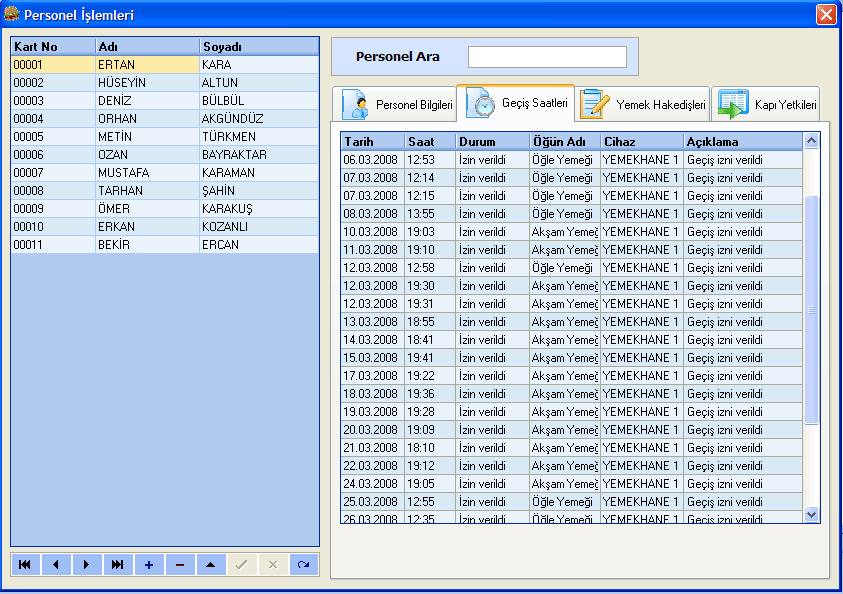This screenshot has width=843, height=594.
Task: Select personnel row BEKİR ERCAN
Action: coord(164,245)
